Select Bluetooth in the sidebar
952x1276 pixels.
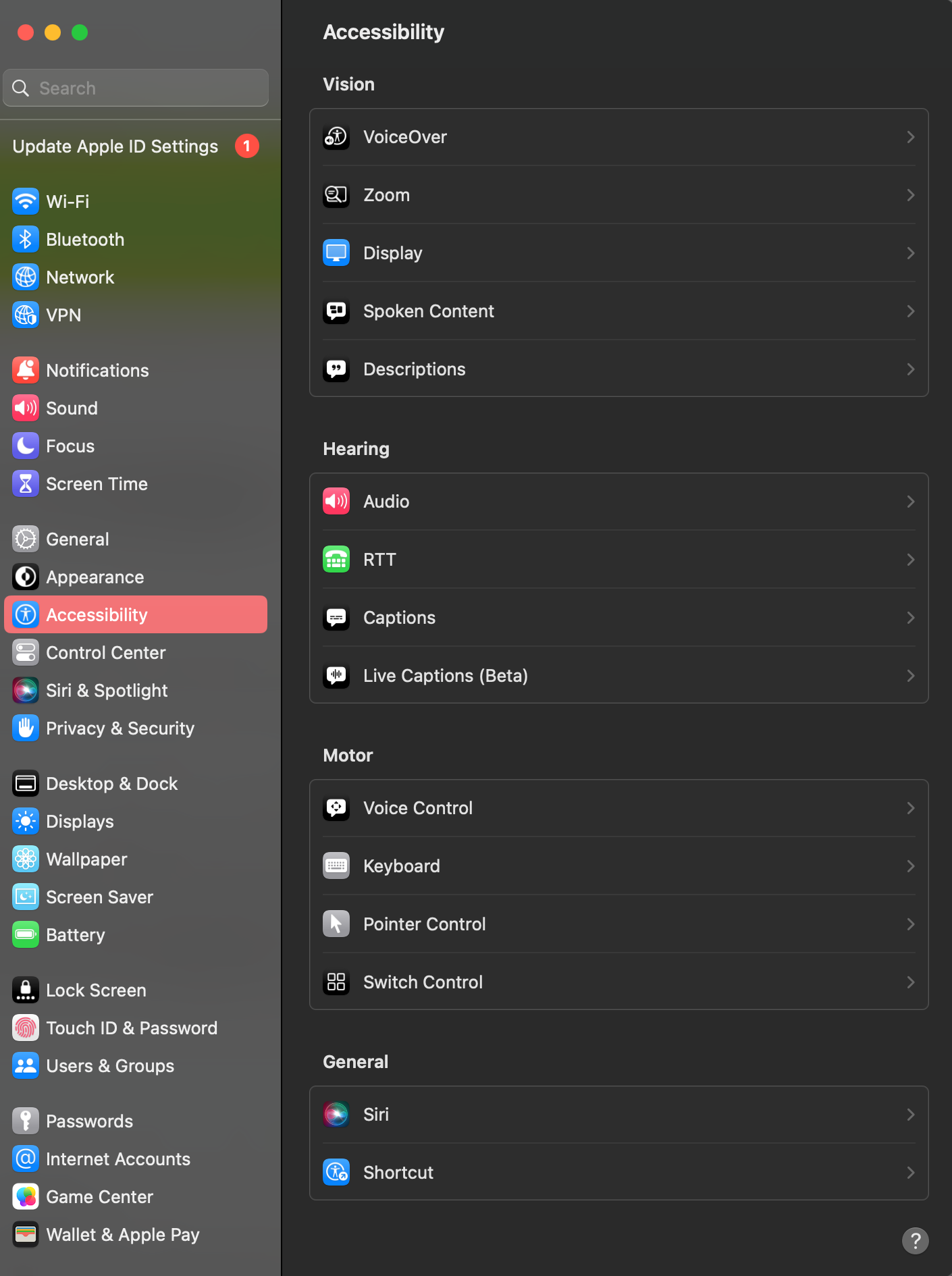[136, 240]
